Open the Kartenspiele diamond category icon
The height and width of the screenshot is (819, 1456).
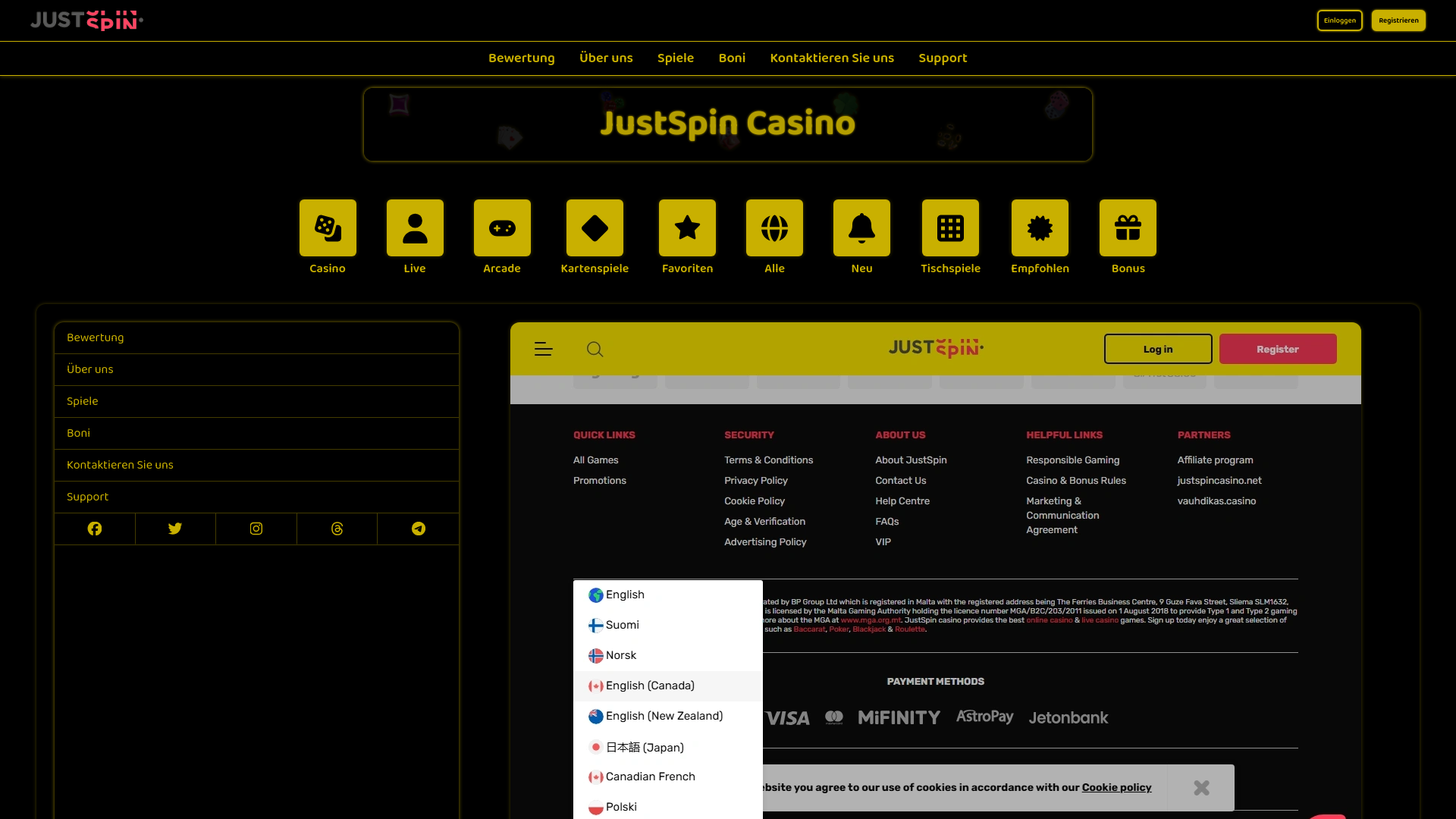[595, 227]
